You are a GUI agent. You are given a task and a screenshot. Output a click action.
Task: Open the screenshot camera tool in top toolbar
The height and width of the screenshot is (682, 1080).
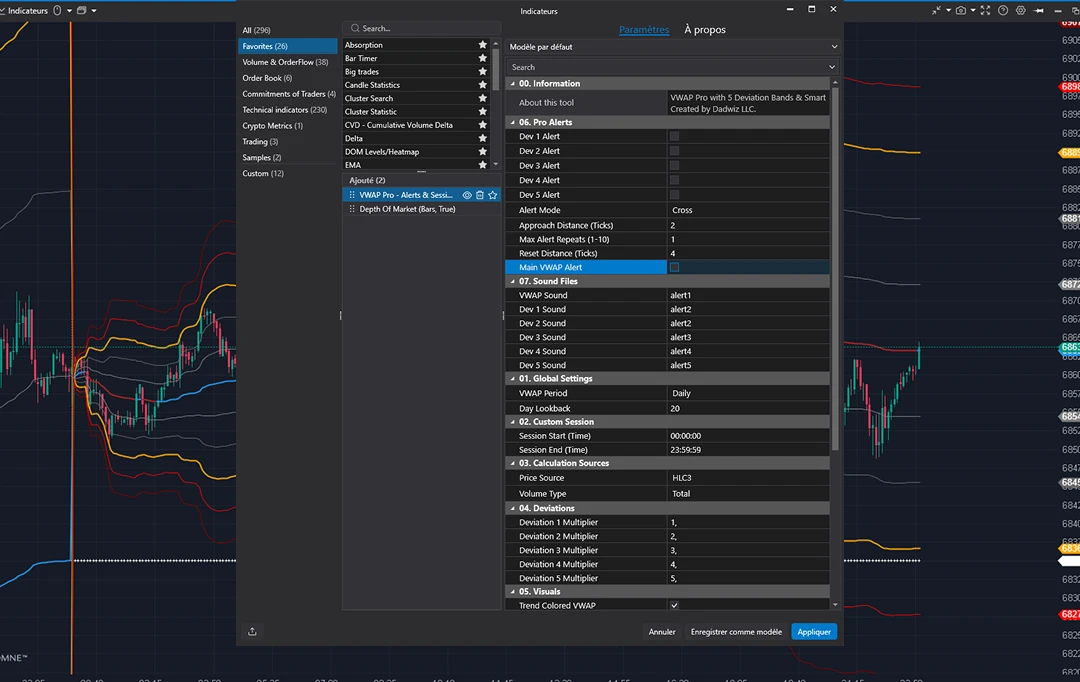[960, 10]
